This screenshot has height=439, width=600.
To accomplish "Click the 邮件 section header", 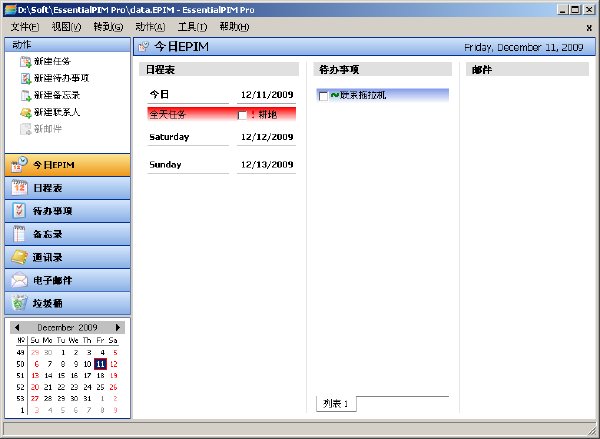I will [x=527, y=70].
